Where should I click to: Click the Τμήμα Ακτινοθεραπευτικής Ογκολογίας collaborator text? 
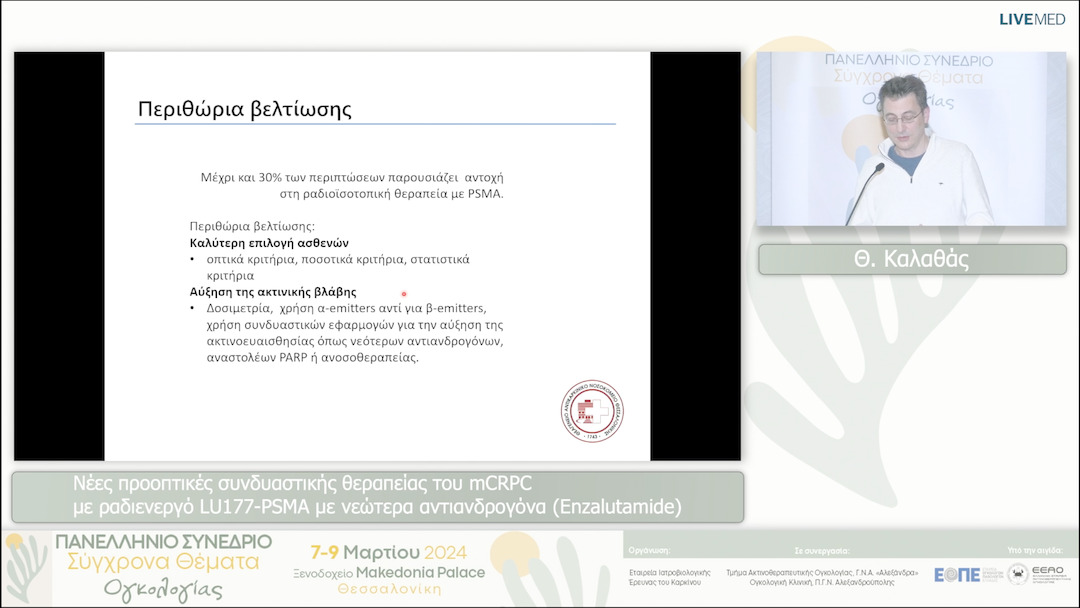coord(822,572)
